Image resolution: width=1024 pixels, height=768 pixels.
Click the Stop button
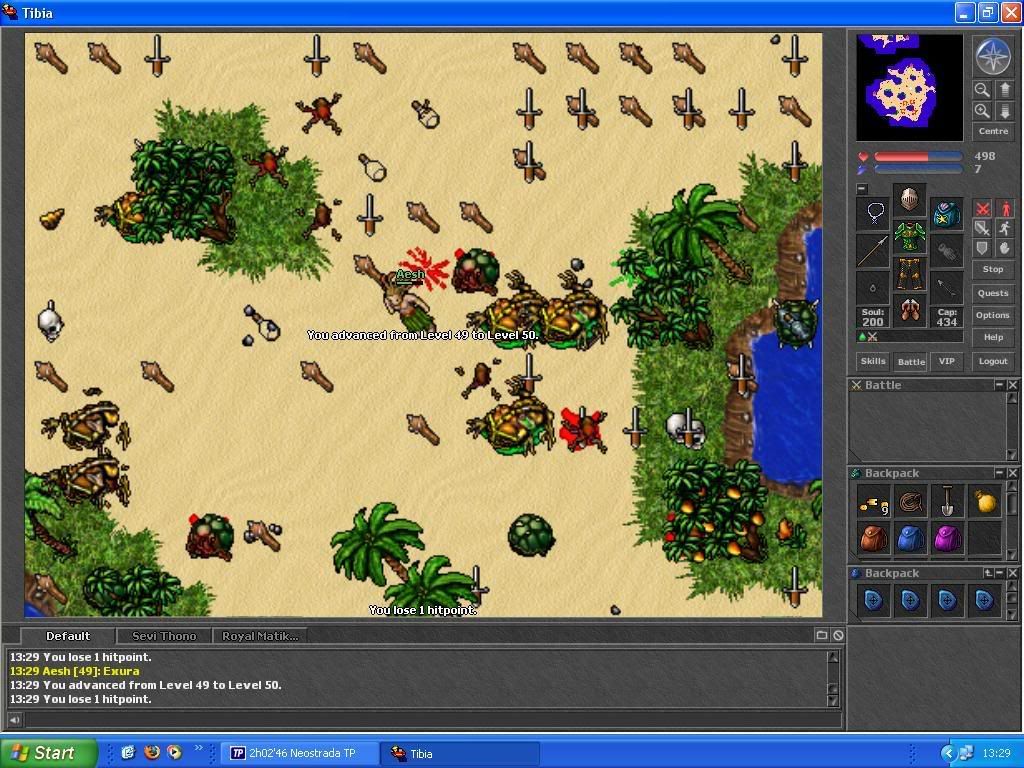coord(993,269)
